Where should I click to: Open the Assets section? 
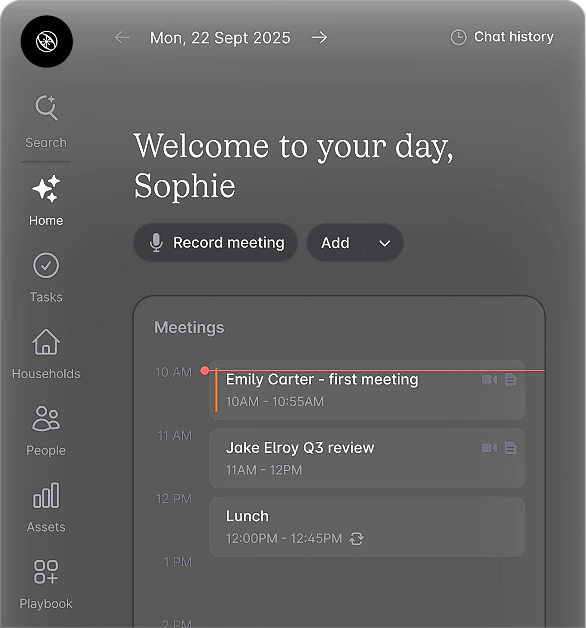[46, 507]
